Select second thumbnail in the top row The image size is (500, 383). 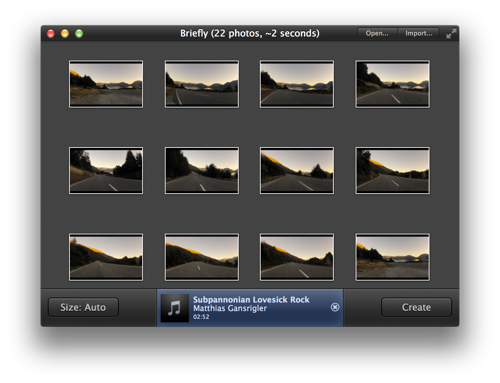[202, 84]
